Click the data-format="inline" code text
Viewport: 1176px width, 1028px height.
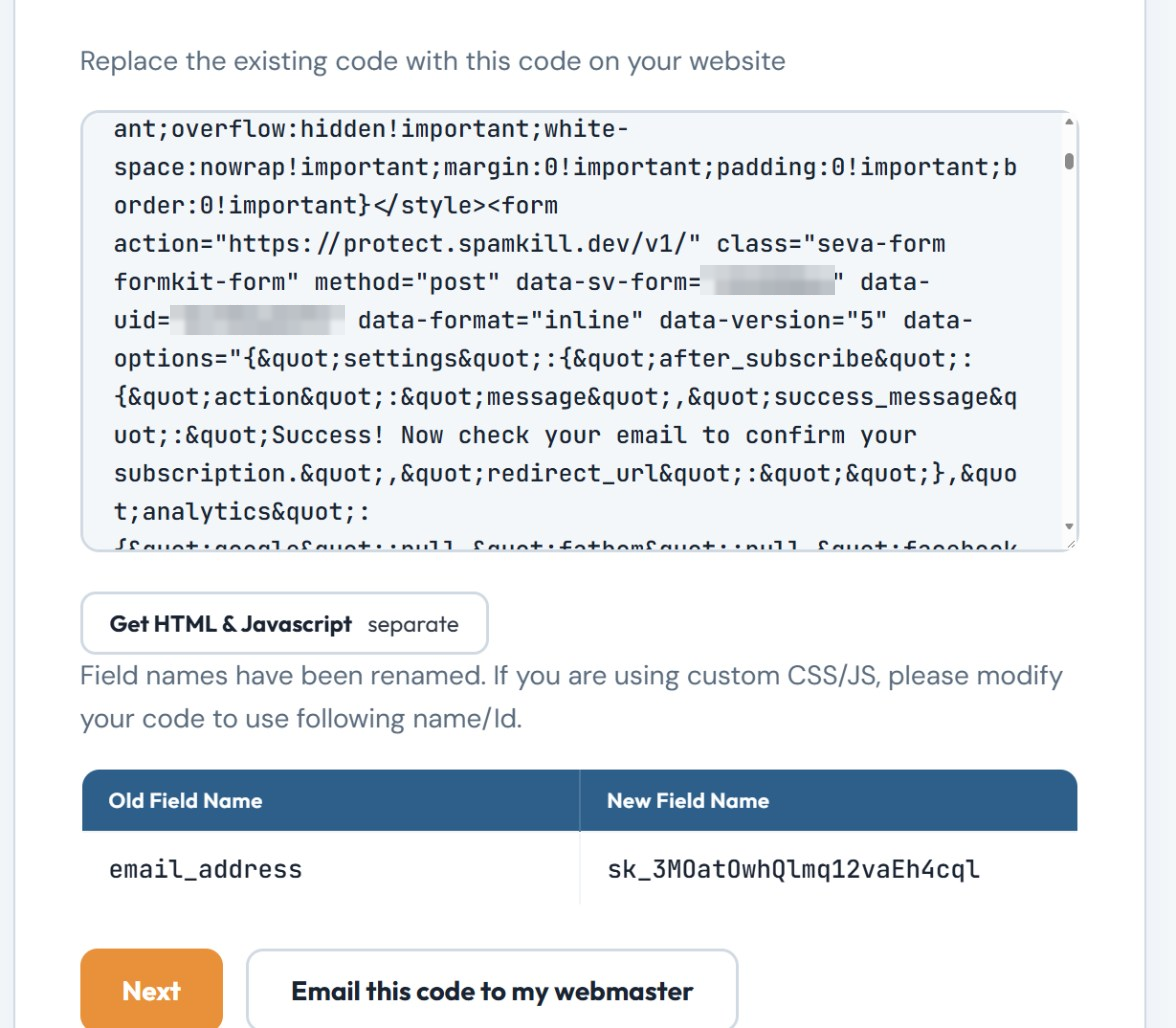[500, 320]
